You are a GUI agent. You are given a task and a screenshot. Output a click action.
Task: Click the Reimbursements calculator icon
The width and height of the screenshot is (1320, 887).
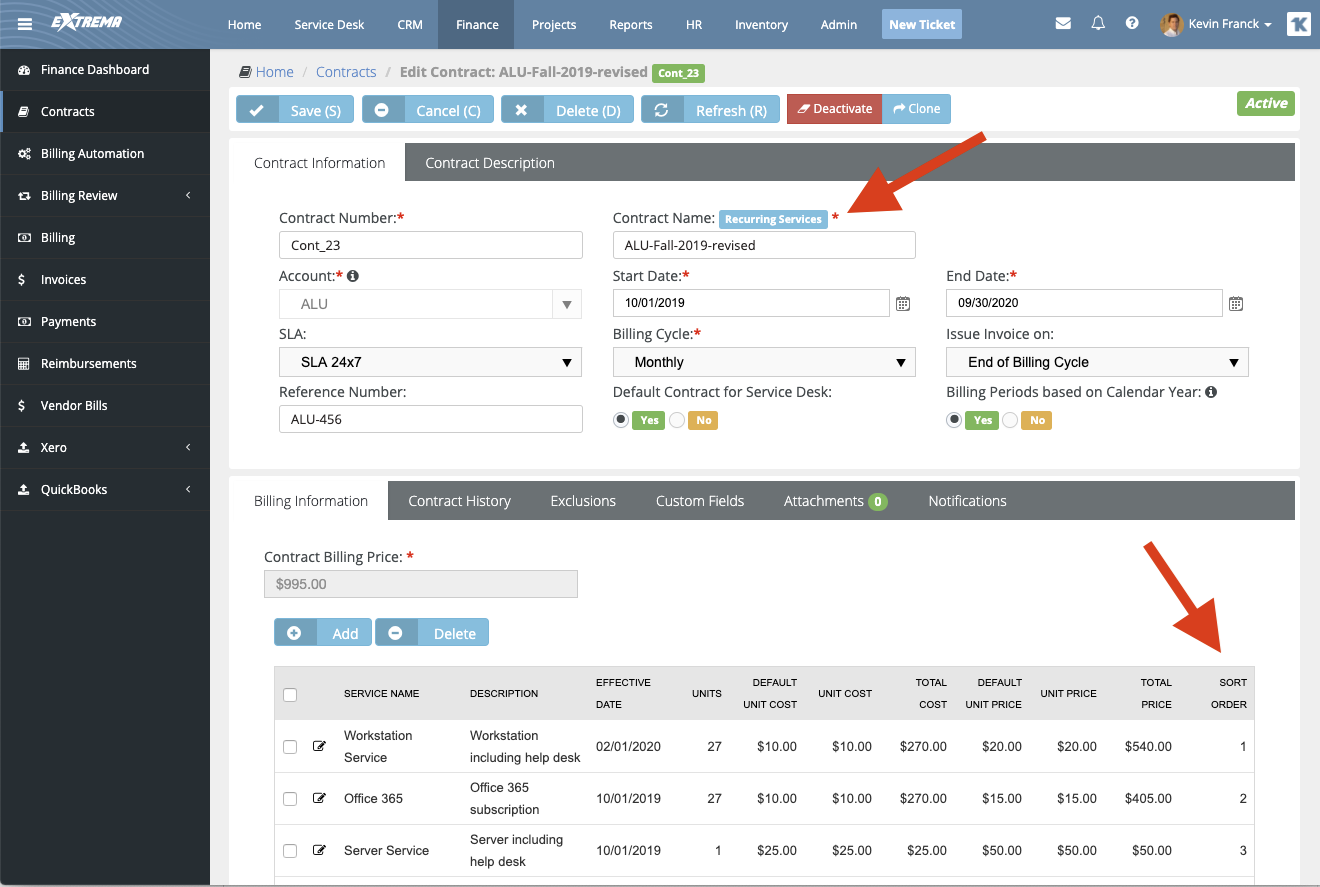click(x=24, y=364)
